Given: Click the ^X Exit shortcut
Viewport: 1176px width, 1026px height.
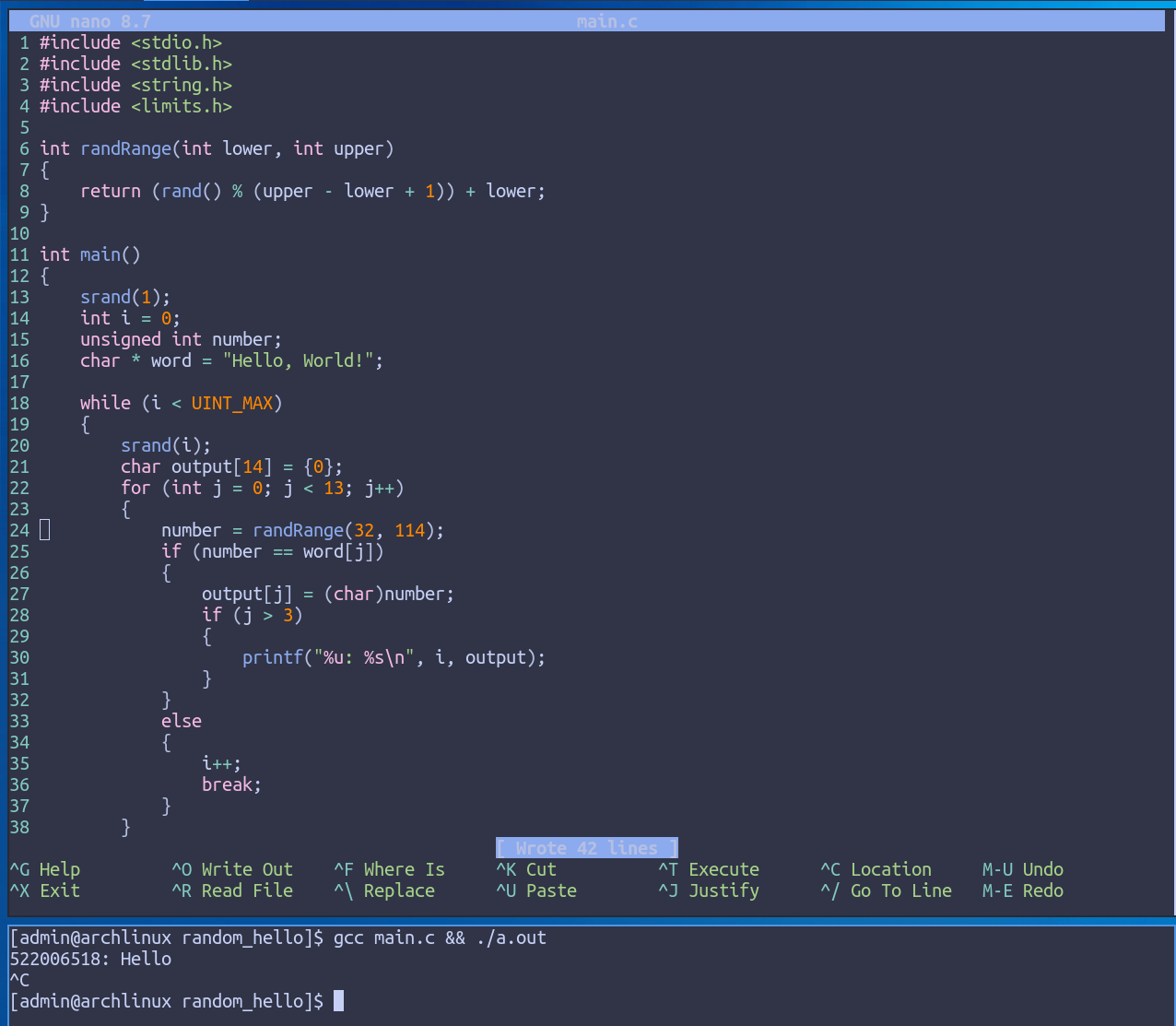Looking at the screenshot, I should point(45,890).
